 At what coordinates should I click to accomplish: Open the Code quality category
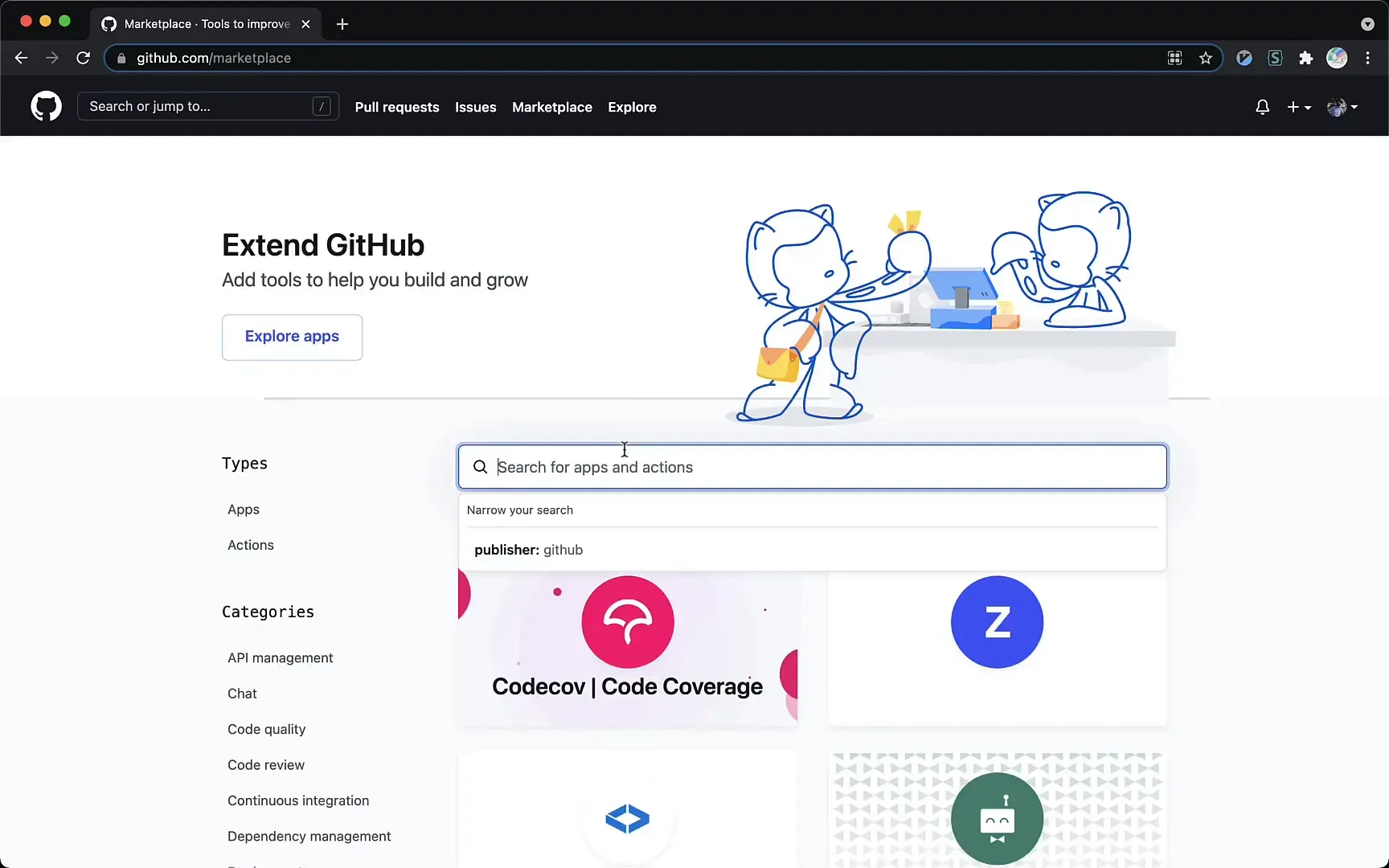(266, 729)
